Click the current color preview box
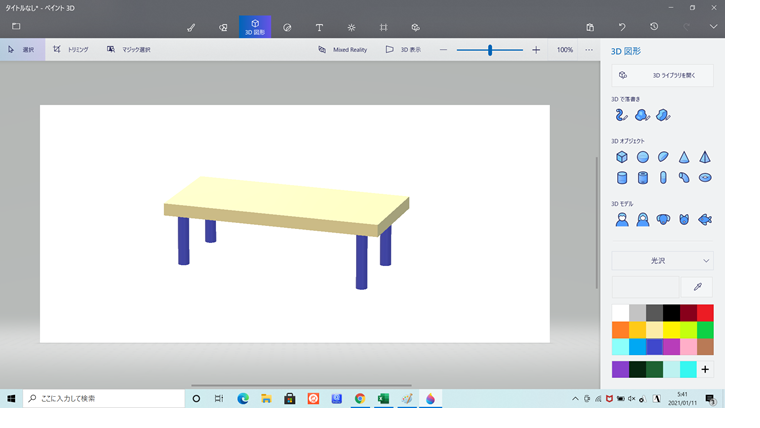The image size is (760, 428). 645,287
